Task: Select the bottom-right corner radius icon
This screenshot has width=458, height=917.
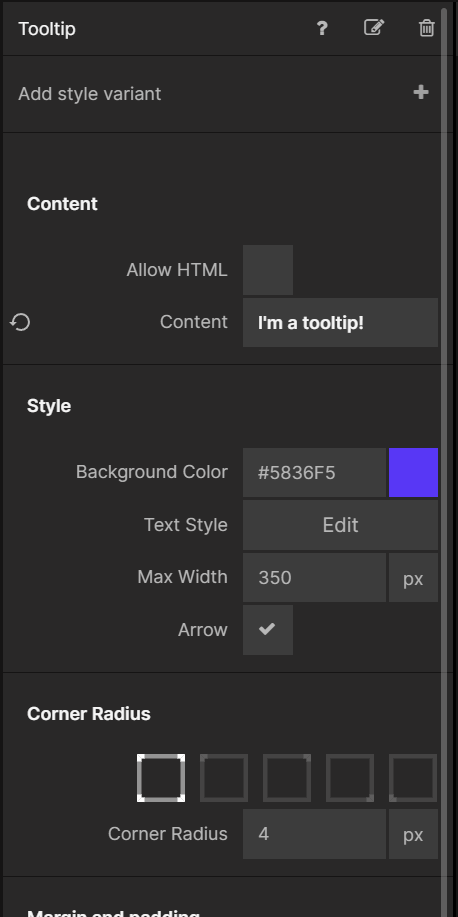Action: [350, 778]
